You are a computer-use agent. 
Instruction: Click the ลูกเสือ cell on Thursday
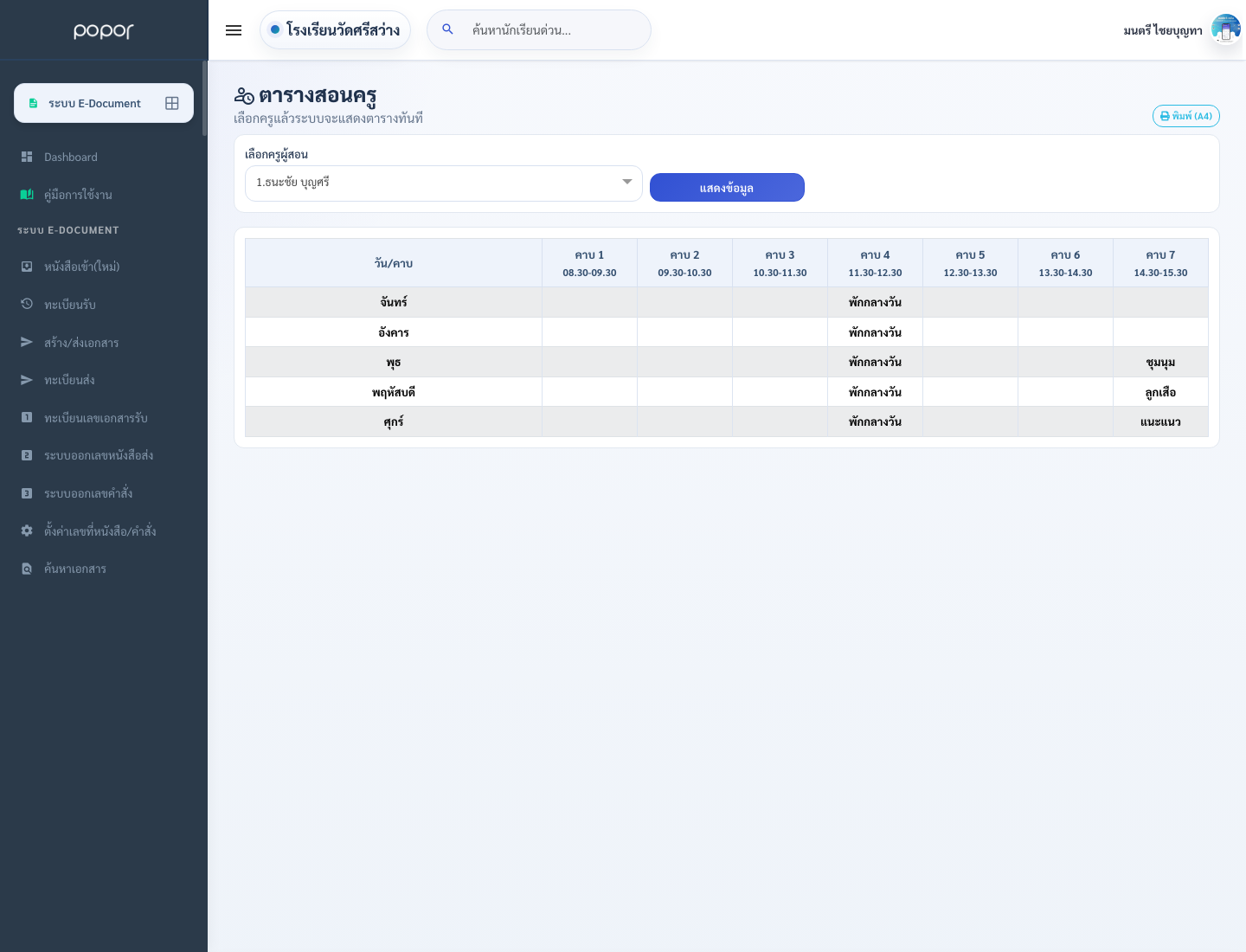1161,392
